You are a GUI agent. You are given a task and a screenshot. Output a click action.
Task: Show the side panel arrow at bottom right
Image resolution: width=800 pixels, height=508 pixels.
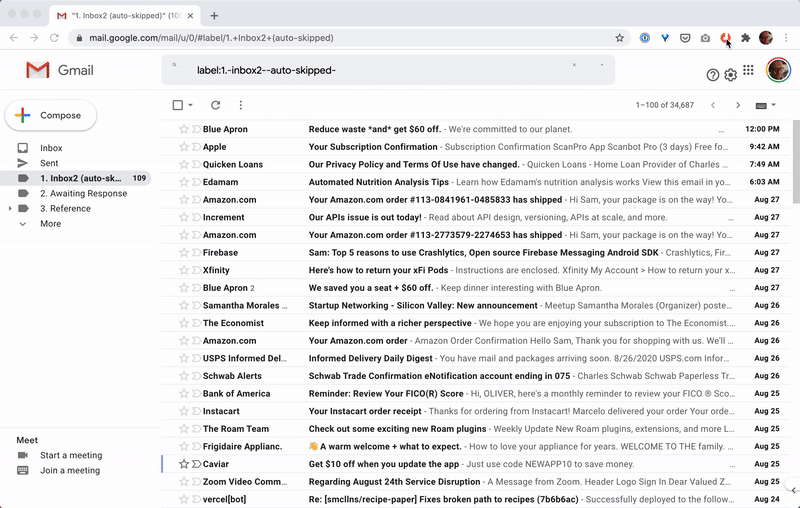(794, 490)
